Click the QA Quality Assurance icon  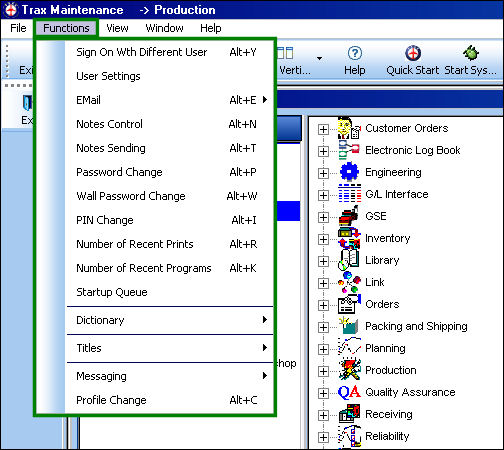click(349, 392)
